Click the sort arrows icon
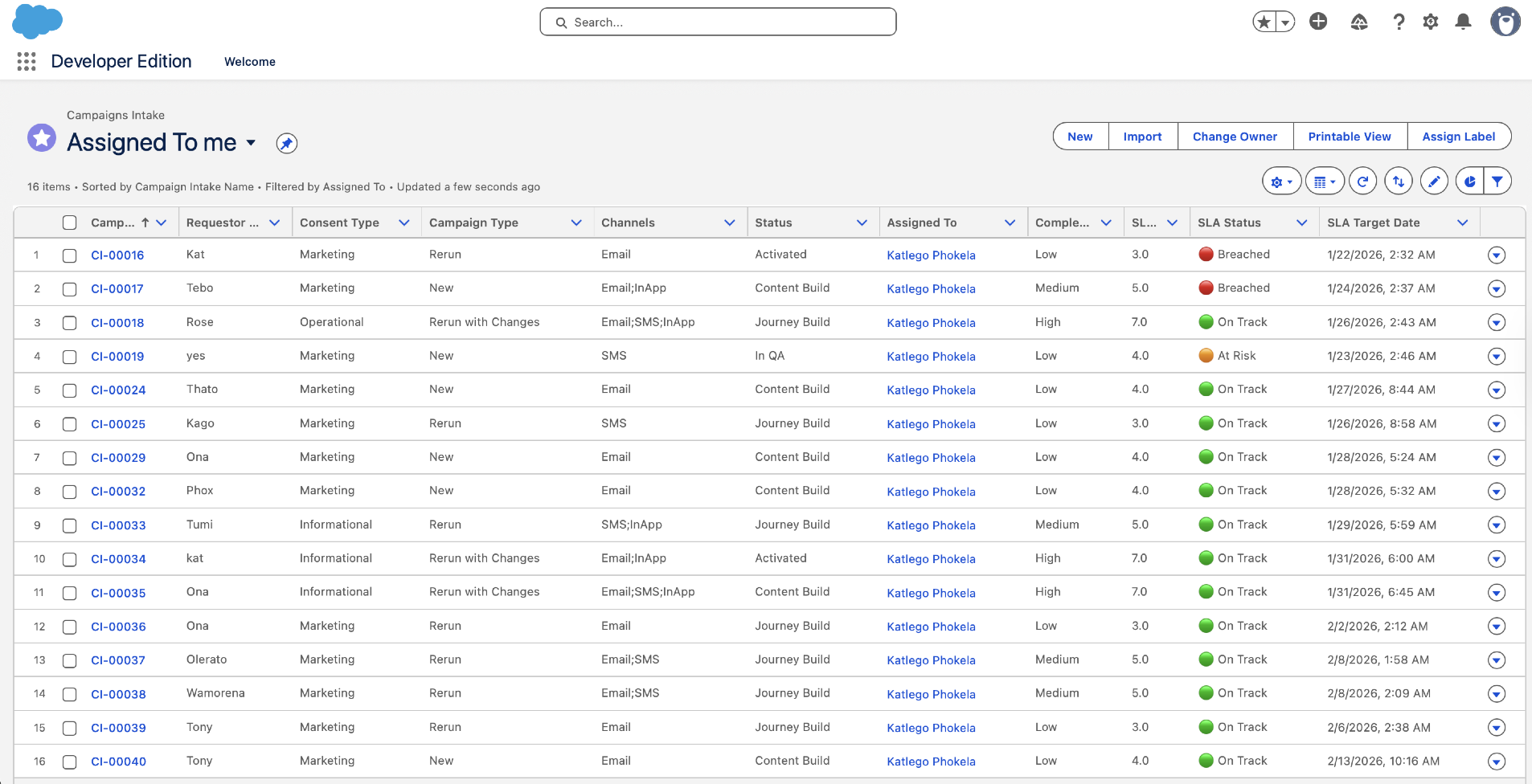 coord(1399,182)
